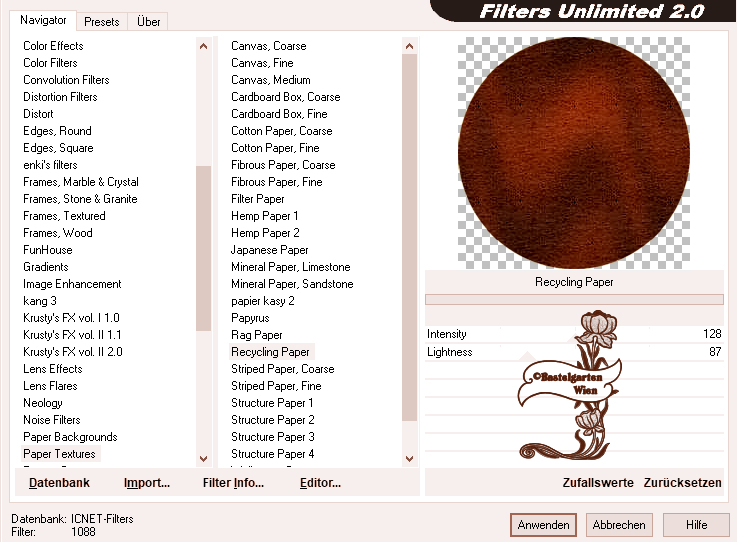Select enki's filters category
This screenshot has height=542, width=737.
coord(50,165)
